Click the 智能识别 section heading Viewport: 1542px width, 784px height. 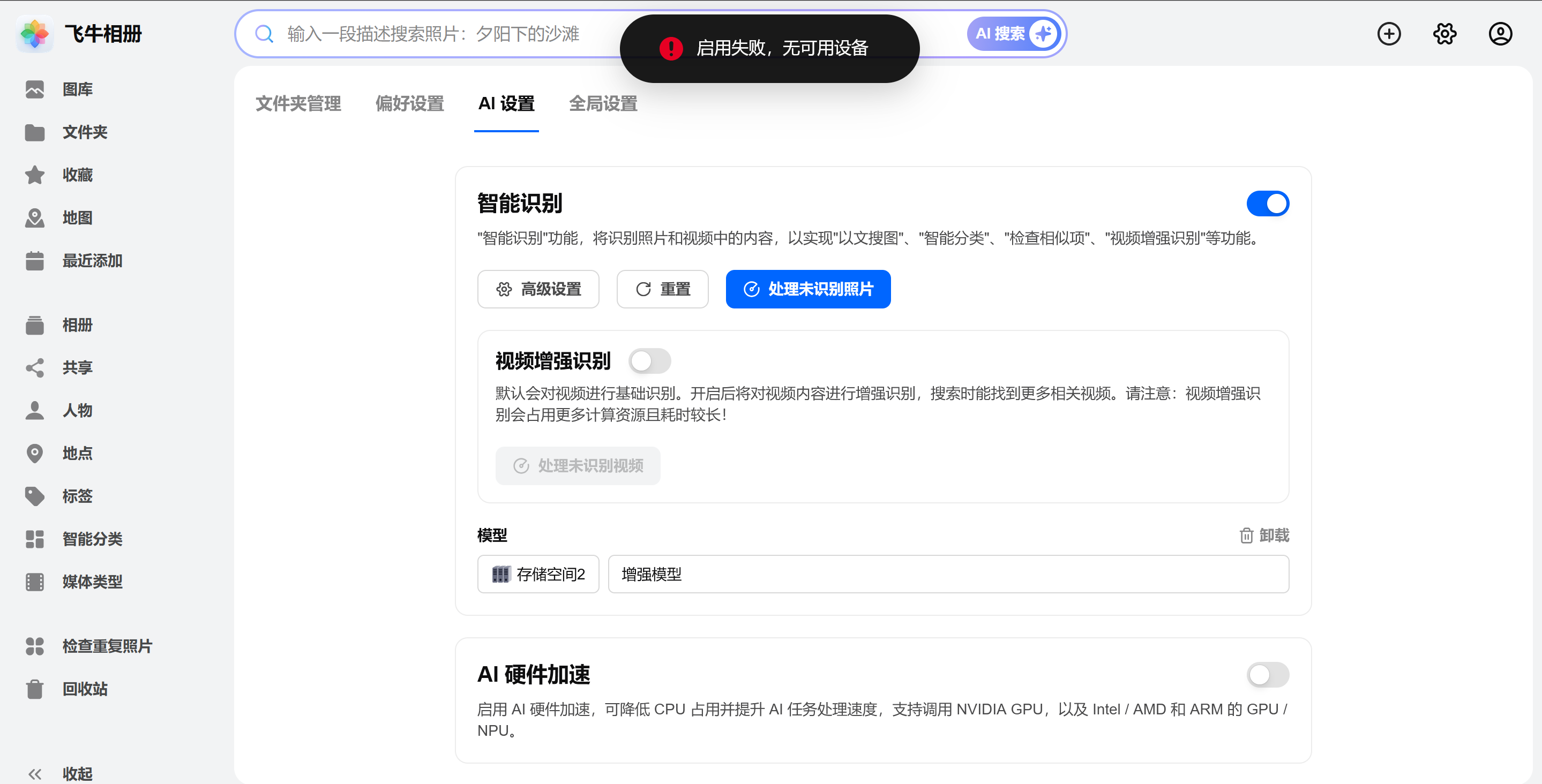(520, 203)
